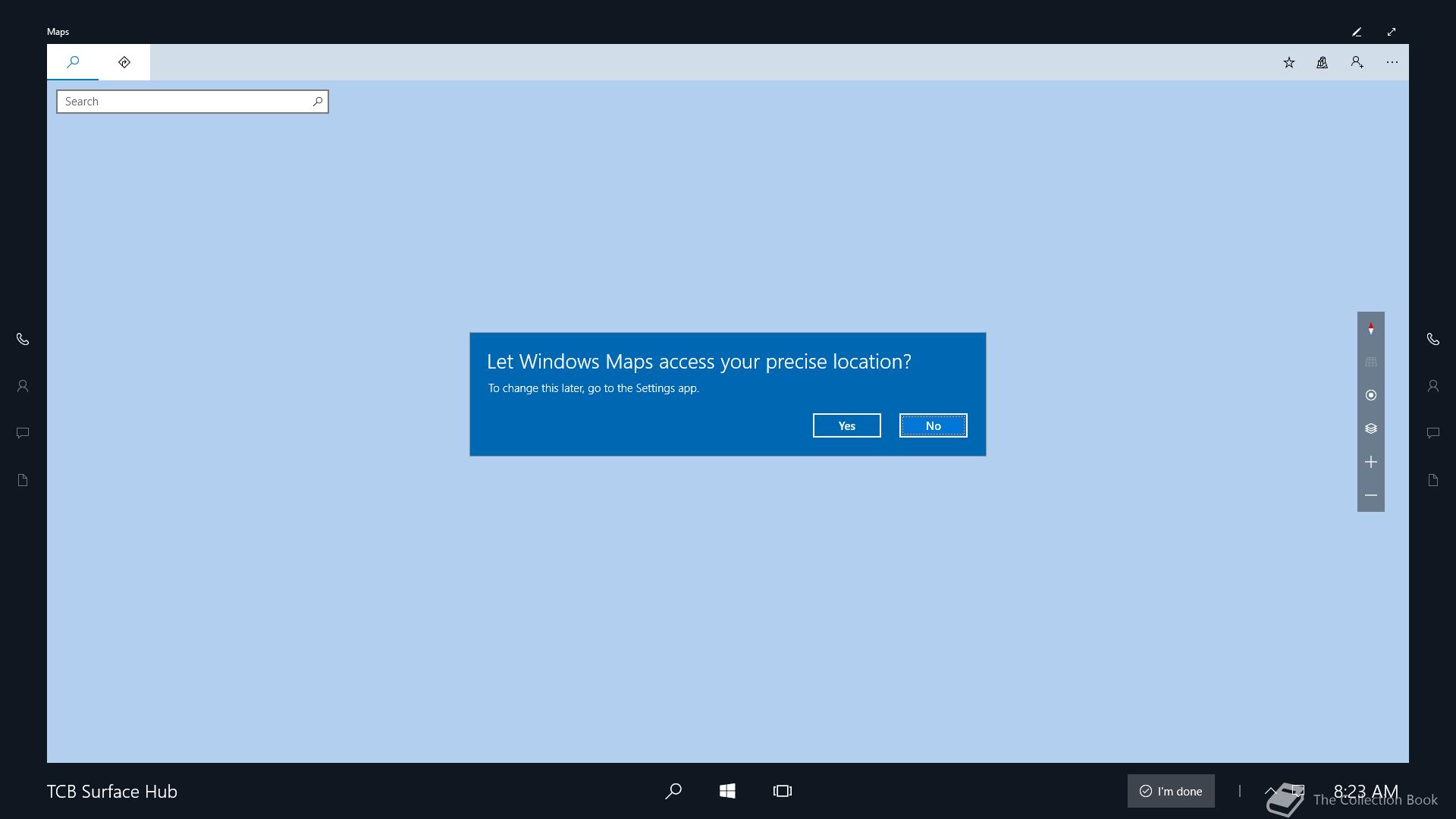This screenshot has height=819, width=1456.
Task: Click the chat icon on left edge
Action: (23, 433)
